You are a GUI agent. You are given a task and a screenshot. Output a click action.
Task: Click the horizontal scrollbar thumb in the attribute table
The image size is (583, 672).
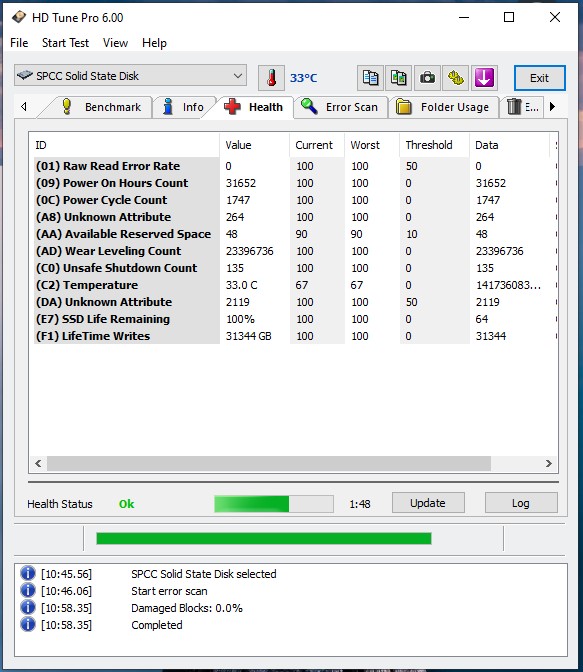[269, 463]
